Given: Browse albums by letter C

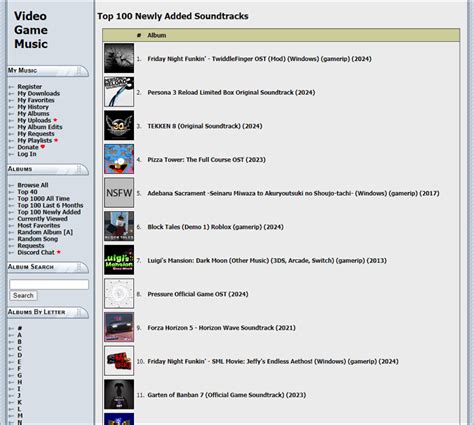Looking at the screenshot, I should click(19, 349).
